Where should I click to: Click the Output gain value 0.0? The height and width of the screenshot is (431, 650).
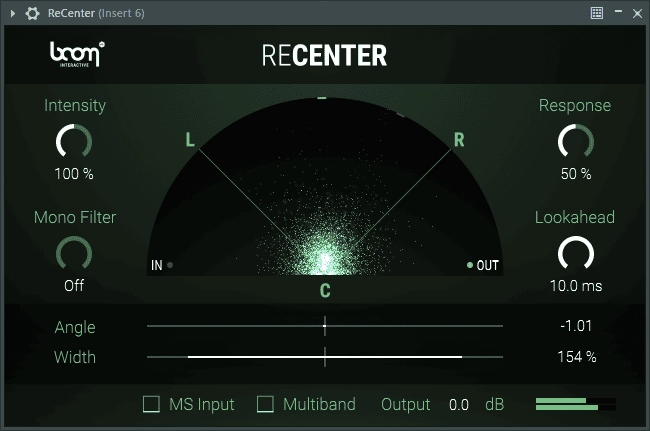click(x=459, y=404)
